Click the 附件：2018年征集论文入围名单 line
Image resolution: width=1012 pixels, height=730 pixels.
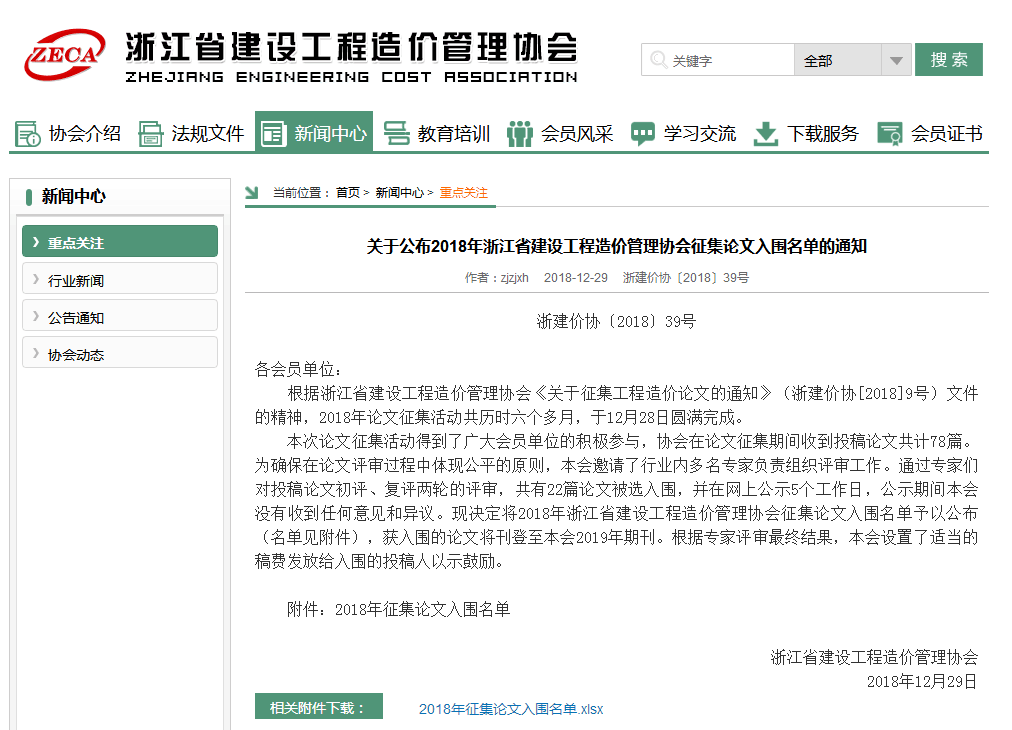tap(398, 609)
